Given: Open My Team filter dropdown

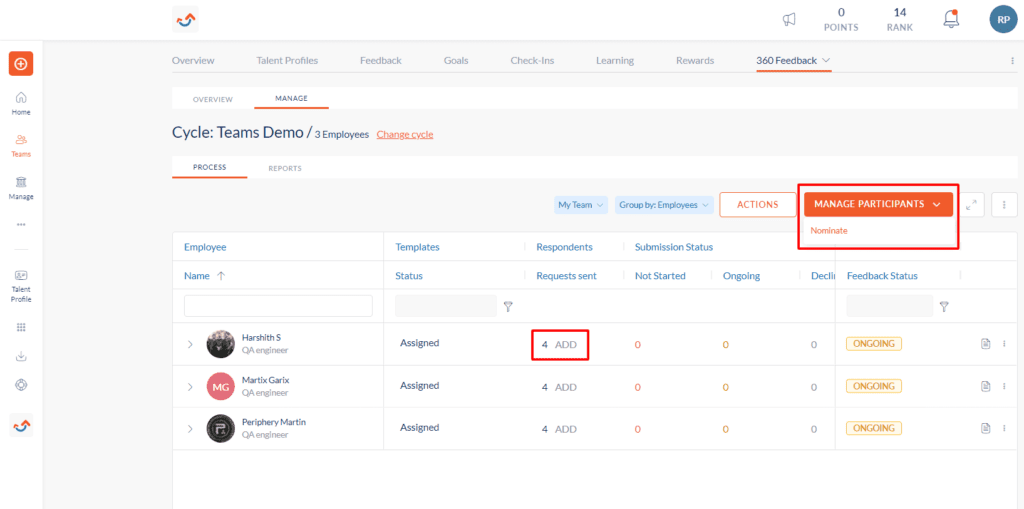Looking at the screenshot, I should 581,205.
